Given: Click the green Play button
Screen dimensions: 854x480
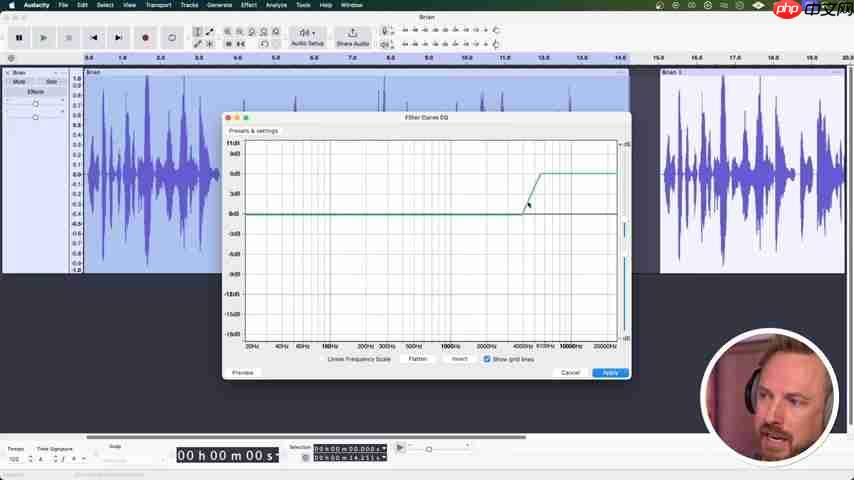Looking at the screenshot, I should pos(44,38).
